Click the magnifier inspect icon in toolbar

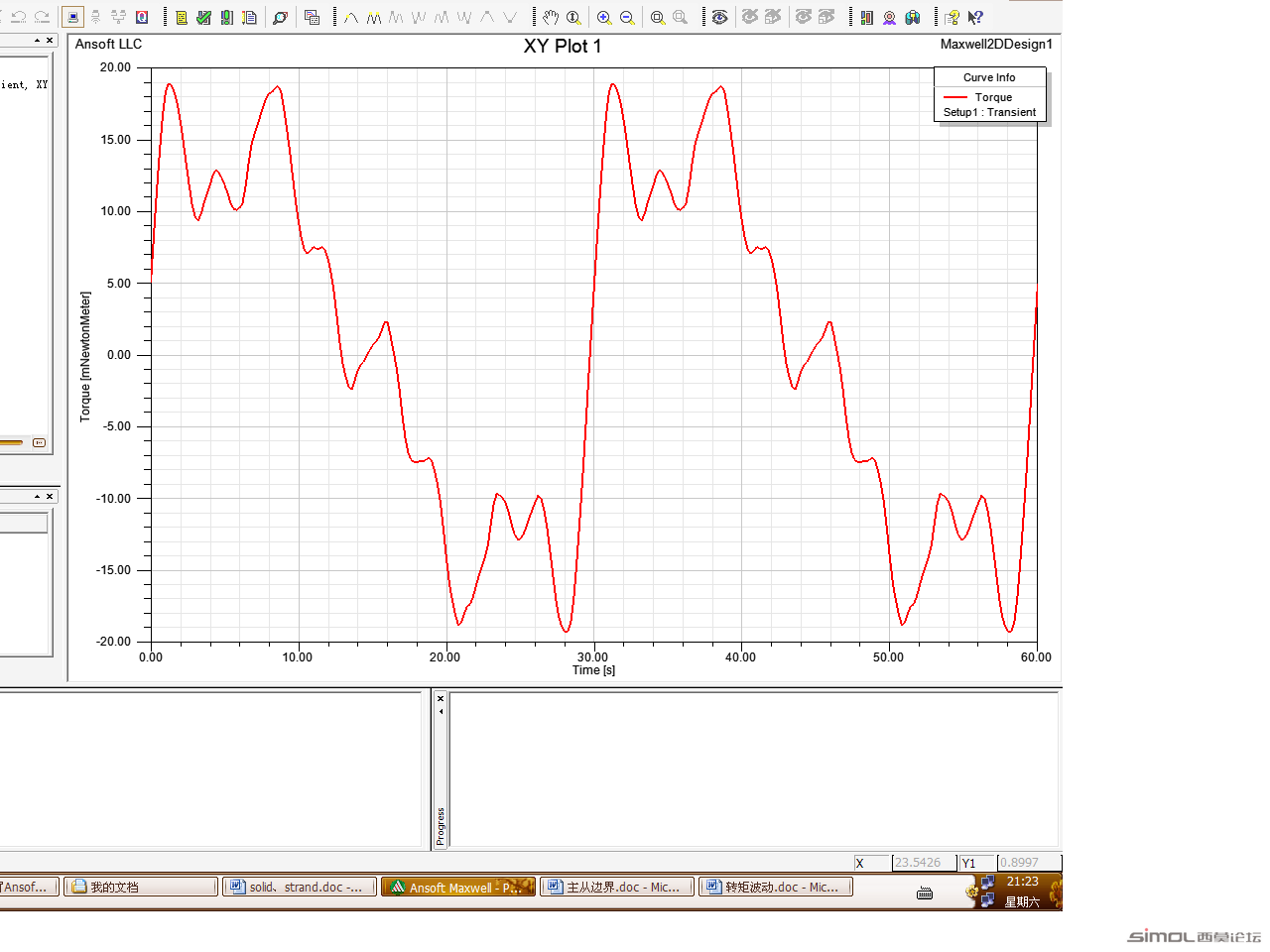pos(281,17)
